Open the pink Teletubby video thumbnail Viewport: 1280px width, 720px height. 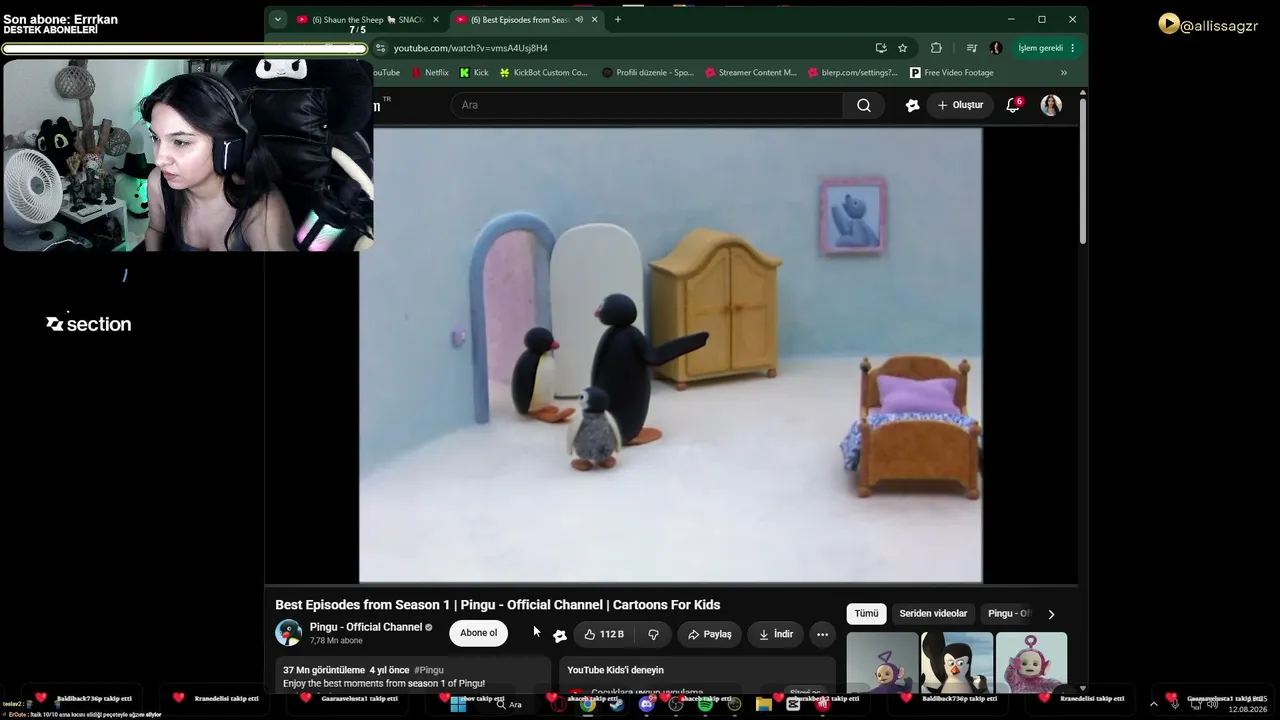(x=1031, y=662)
